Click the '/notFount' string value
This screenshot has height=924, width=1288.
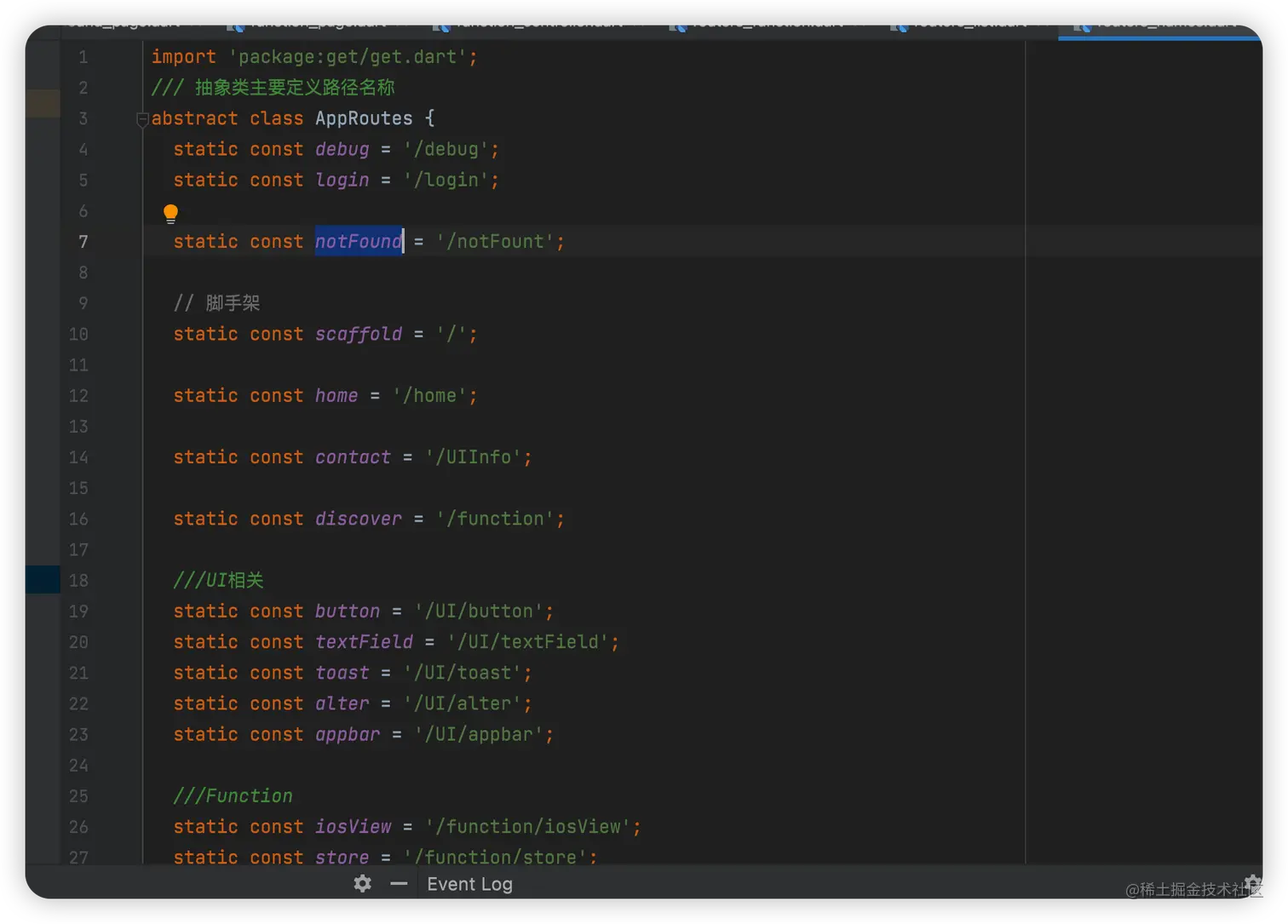[495, 242]
